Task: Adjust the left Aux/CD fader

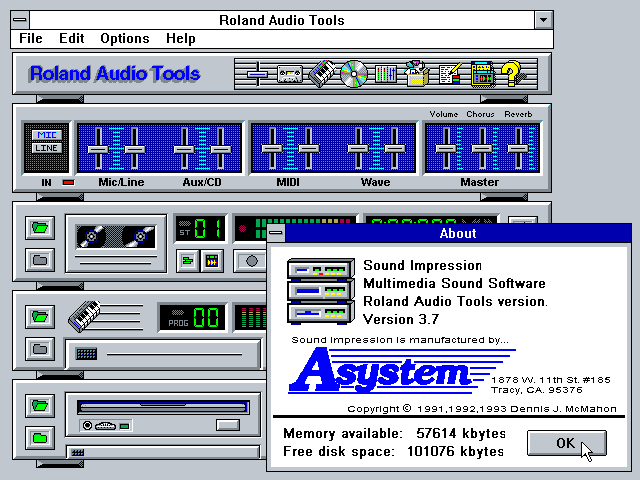Action: (184, 149)
